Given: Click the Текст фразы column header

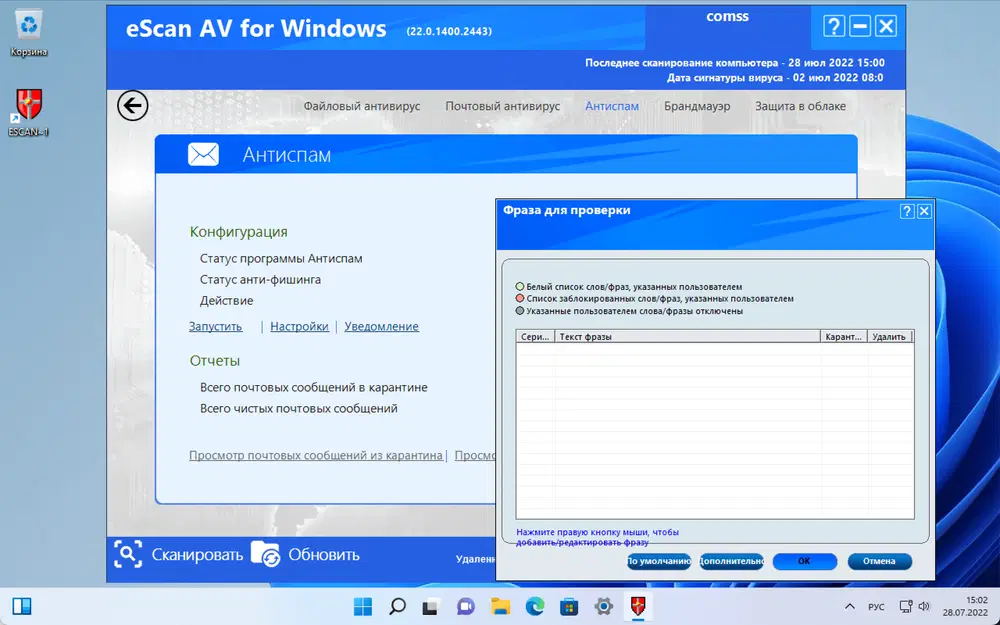Looking at the screenshot, I should 687,337.
